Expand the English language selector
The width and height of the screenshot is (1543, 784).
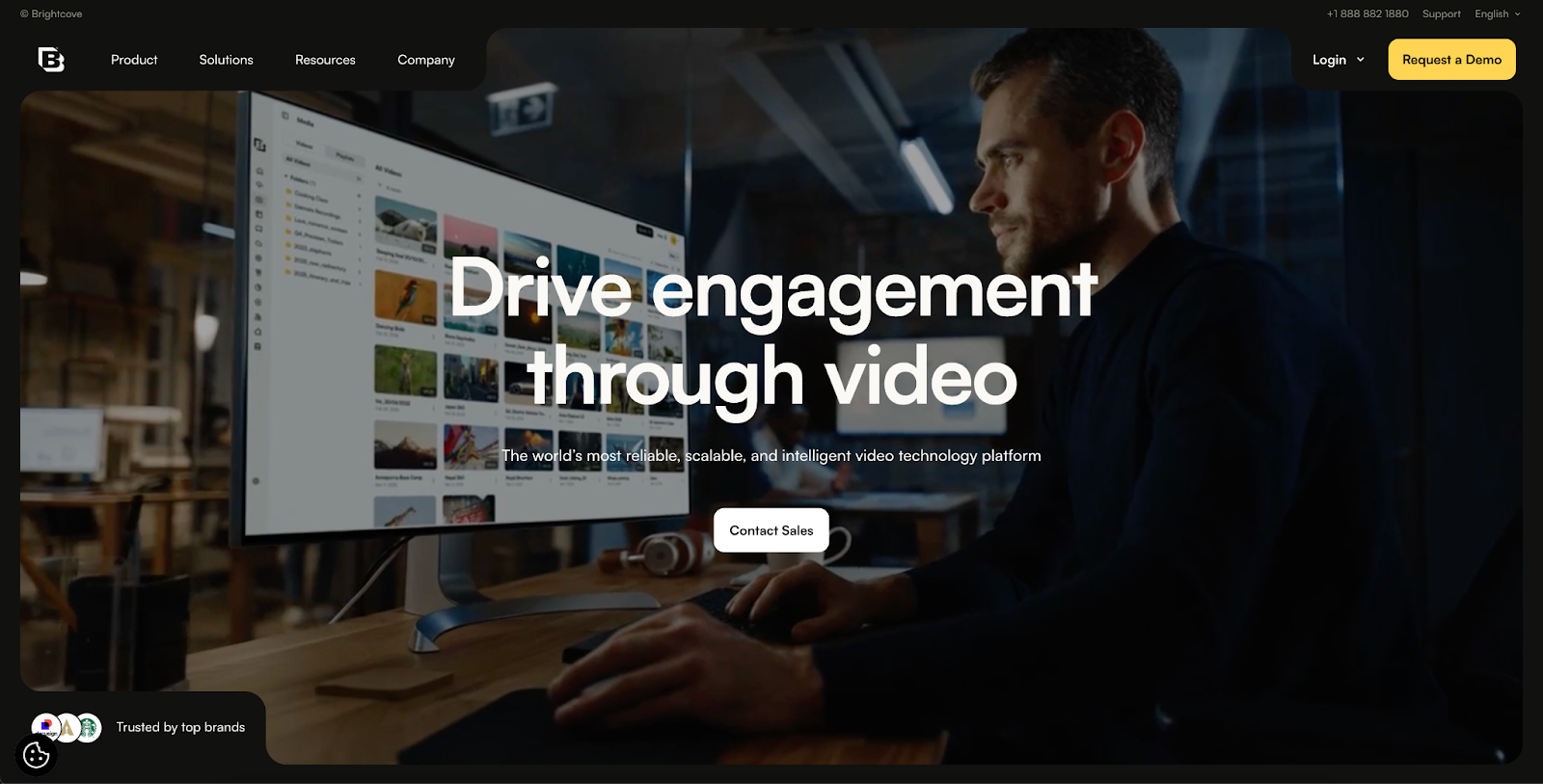pos(1497,14)
